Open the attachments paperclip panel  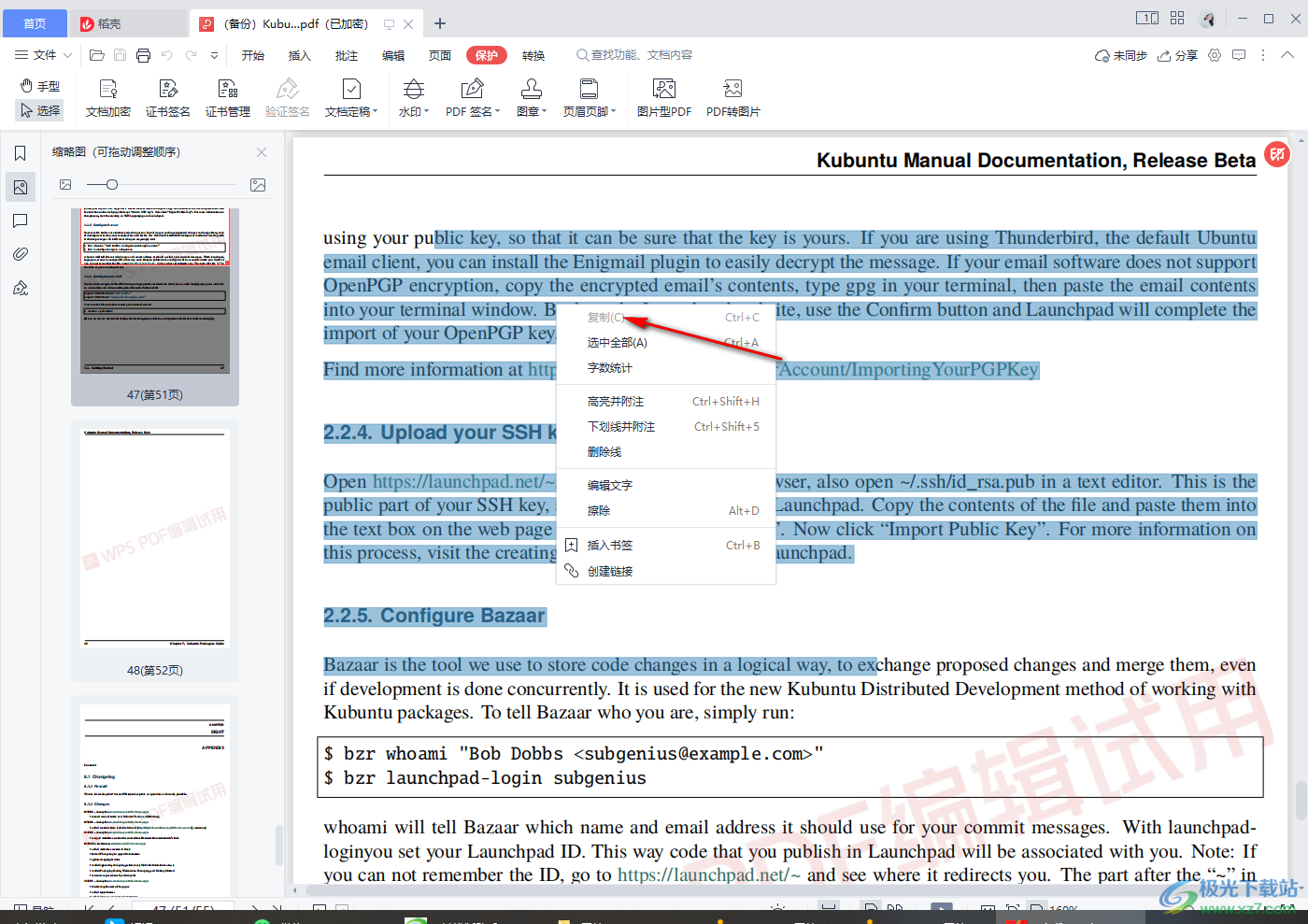pos(21,254)
